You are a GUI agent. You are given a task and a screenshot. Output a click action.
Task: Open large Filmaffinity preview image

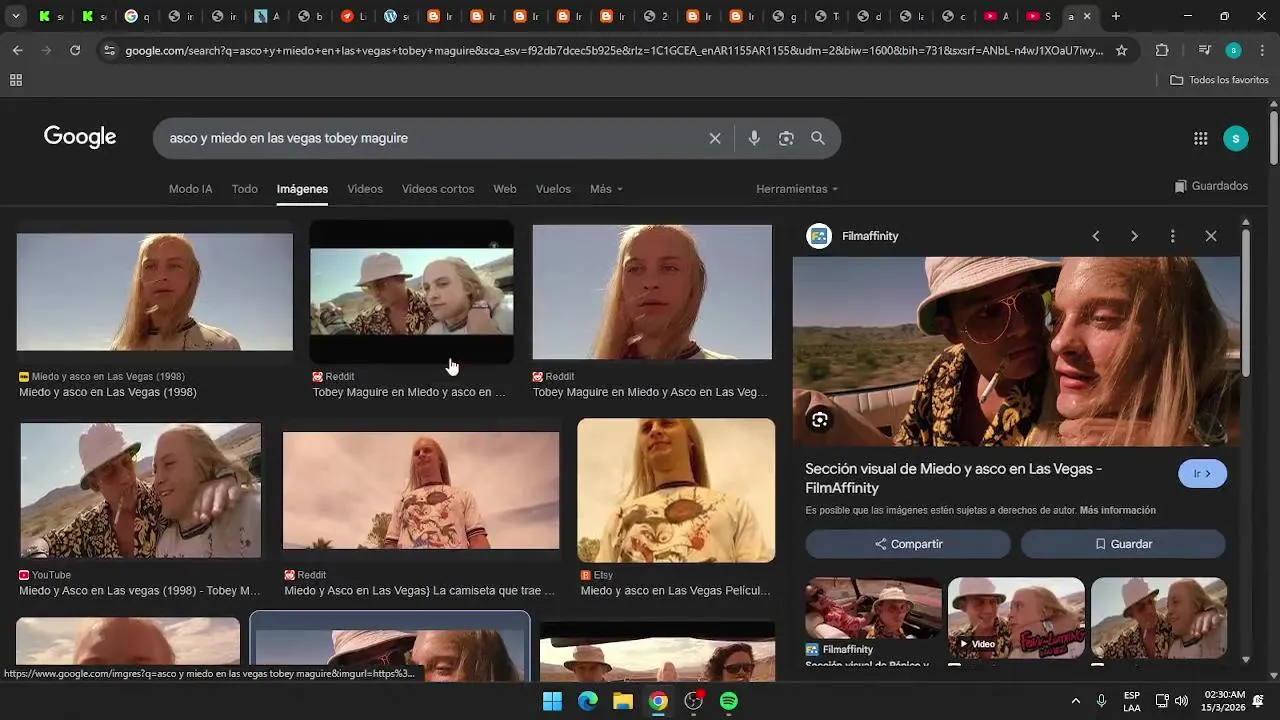point(1016,351)
